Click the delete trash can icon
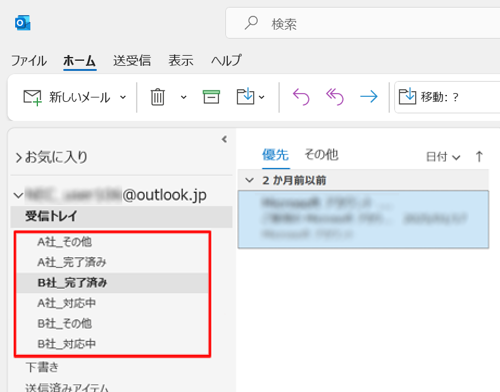The width and height of the screenshot is (500, 392). pyautogui.click(x=157, y=97)
